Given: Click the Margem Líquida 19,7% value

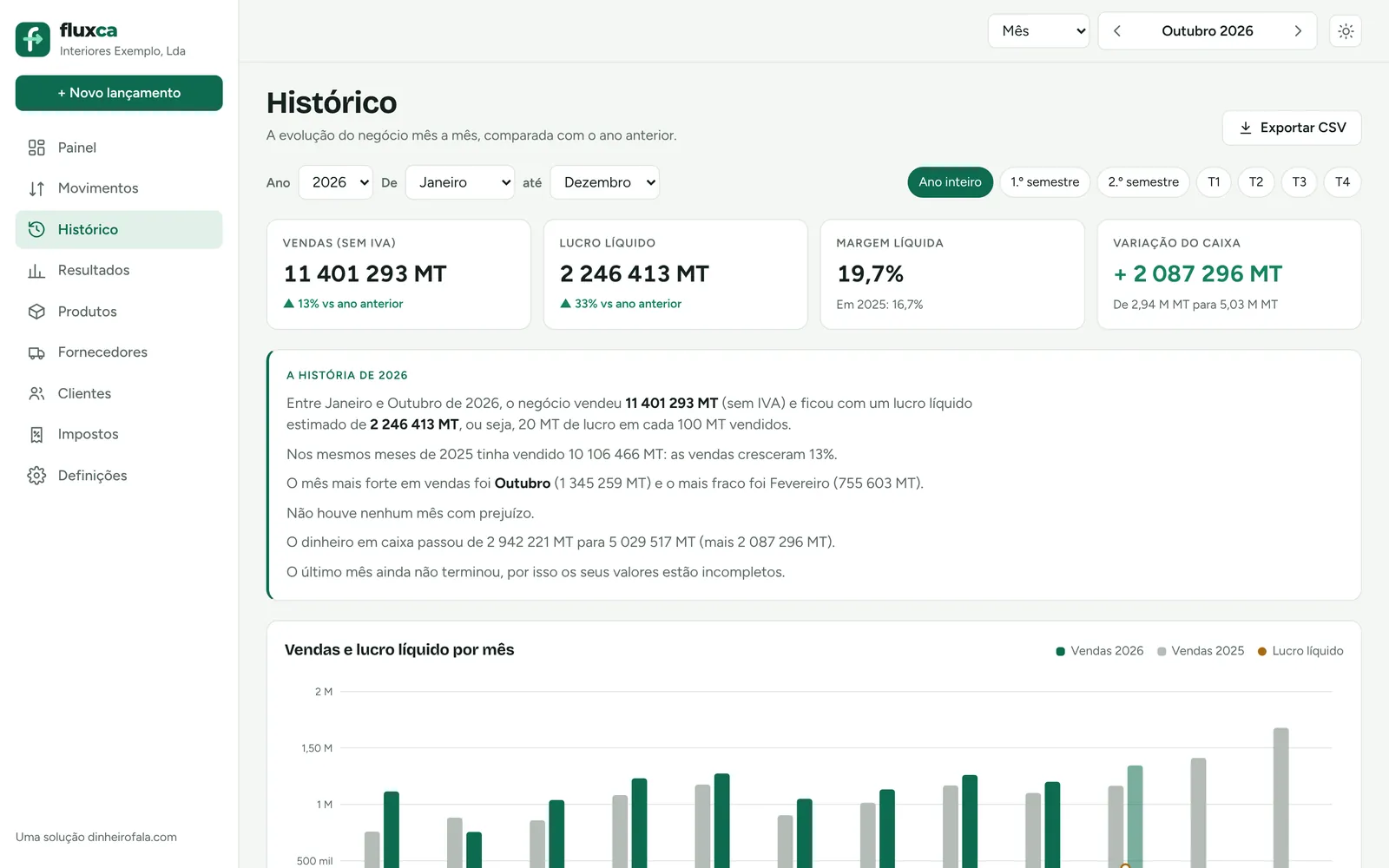Looking at the screenshot, I should [x=870, y=274].
